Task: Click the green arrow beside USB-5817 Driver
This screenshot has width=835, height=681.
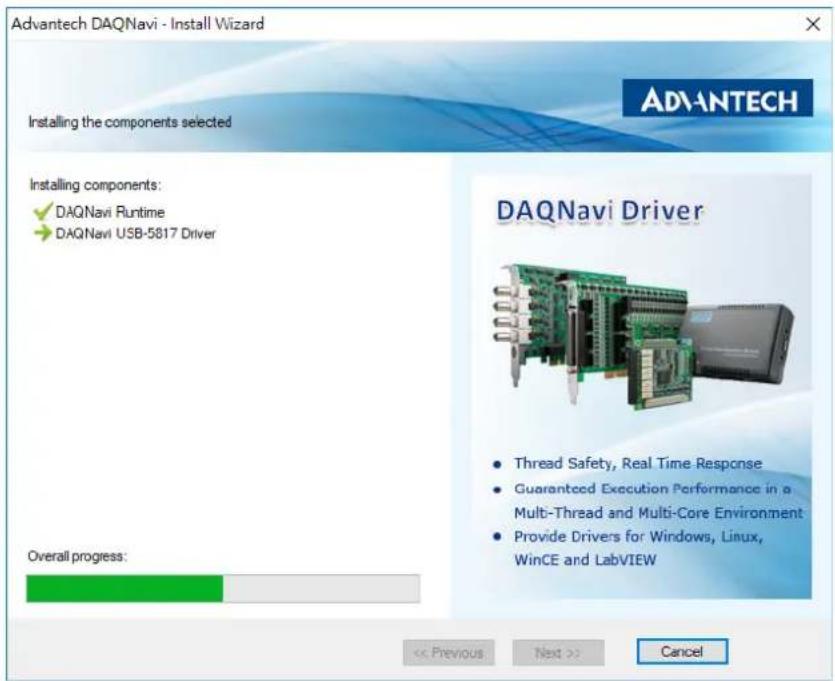Action: 43,233
